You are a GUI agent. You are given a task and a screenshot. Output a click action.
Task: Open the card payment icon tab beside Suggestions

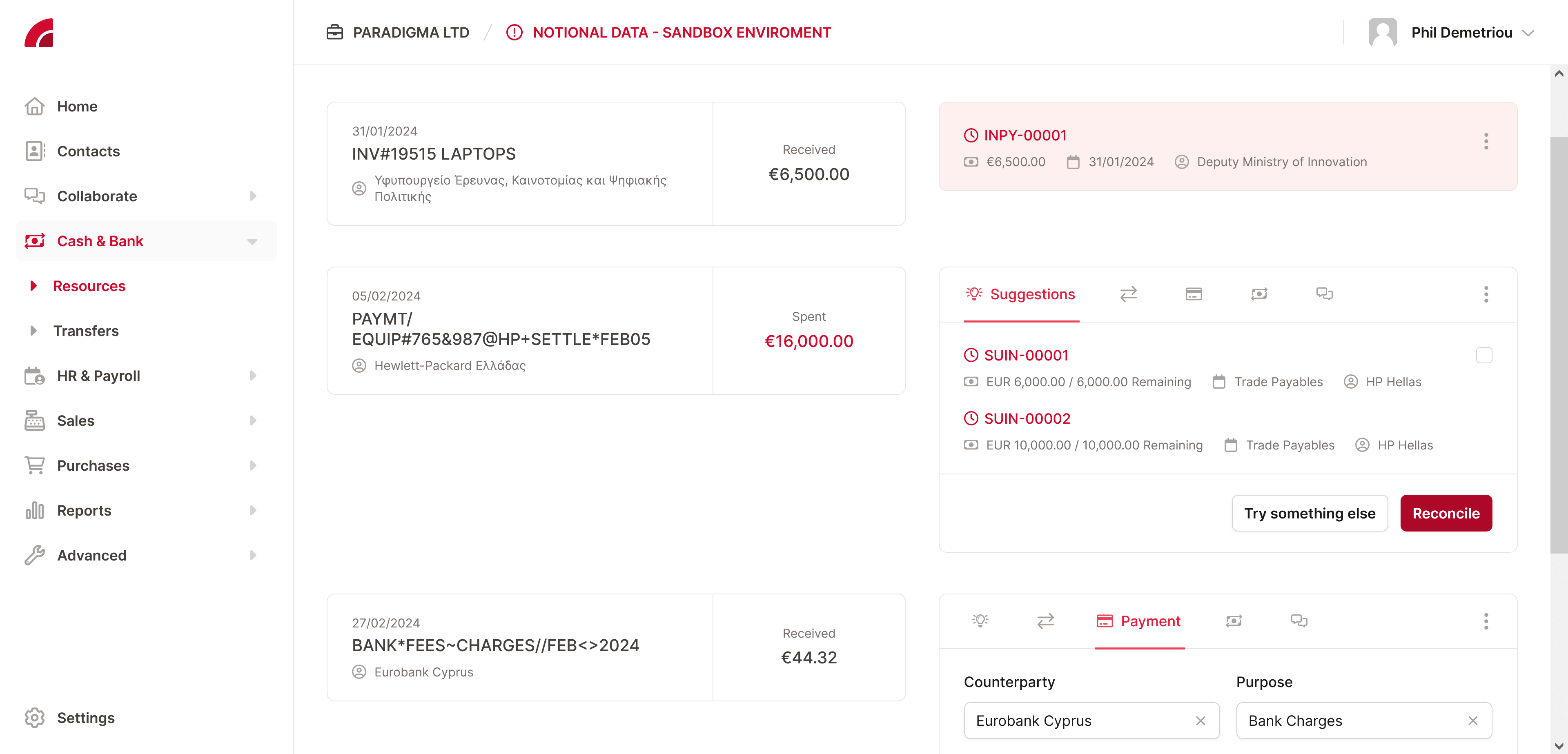(x=1193, y=295)
